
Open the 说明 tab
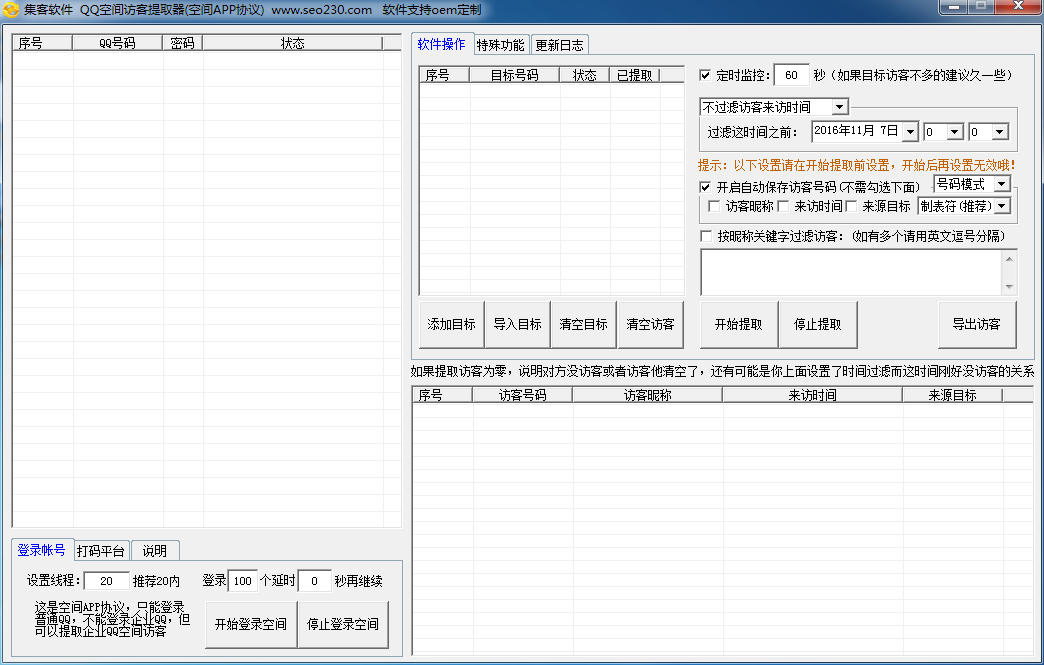[154, 551]
